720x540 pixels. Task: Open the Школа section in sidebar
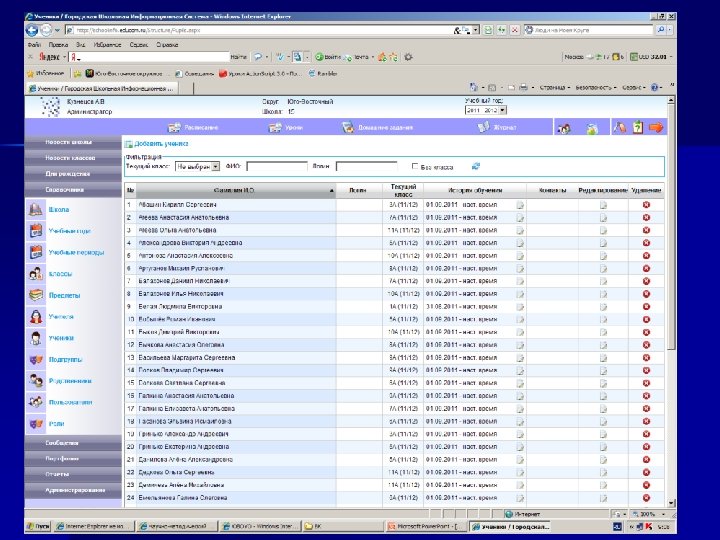pos(58,209)
